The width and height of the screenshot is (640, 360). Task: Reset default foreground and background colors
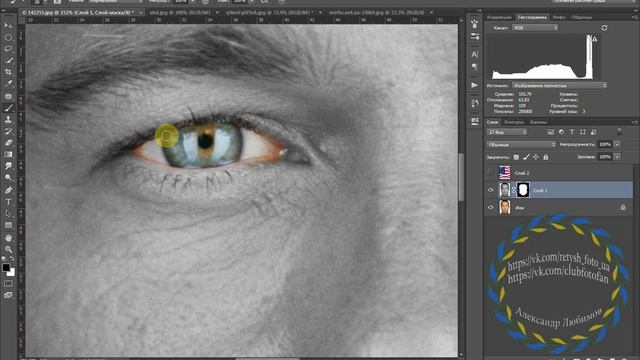[4, 259]
